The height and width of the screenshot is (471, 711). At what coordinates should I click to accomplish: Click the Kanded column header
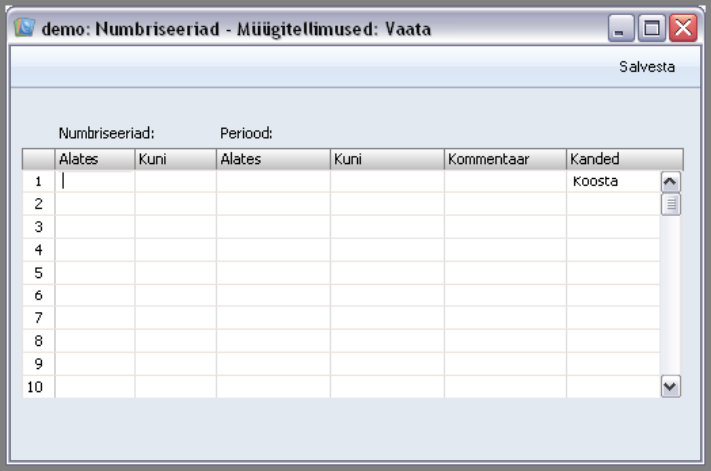624,159
